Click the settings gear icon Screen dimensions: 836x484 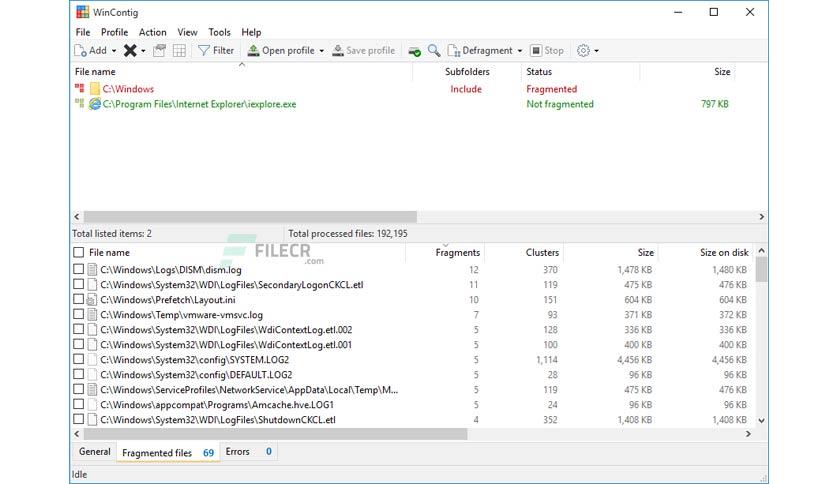coord(583,51)
